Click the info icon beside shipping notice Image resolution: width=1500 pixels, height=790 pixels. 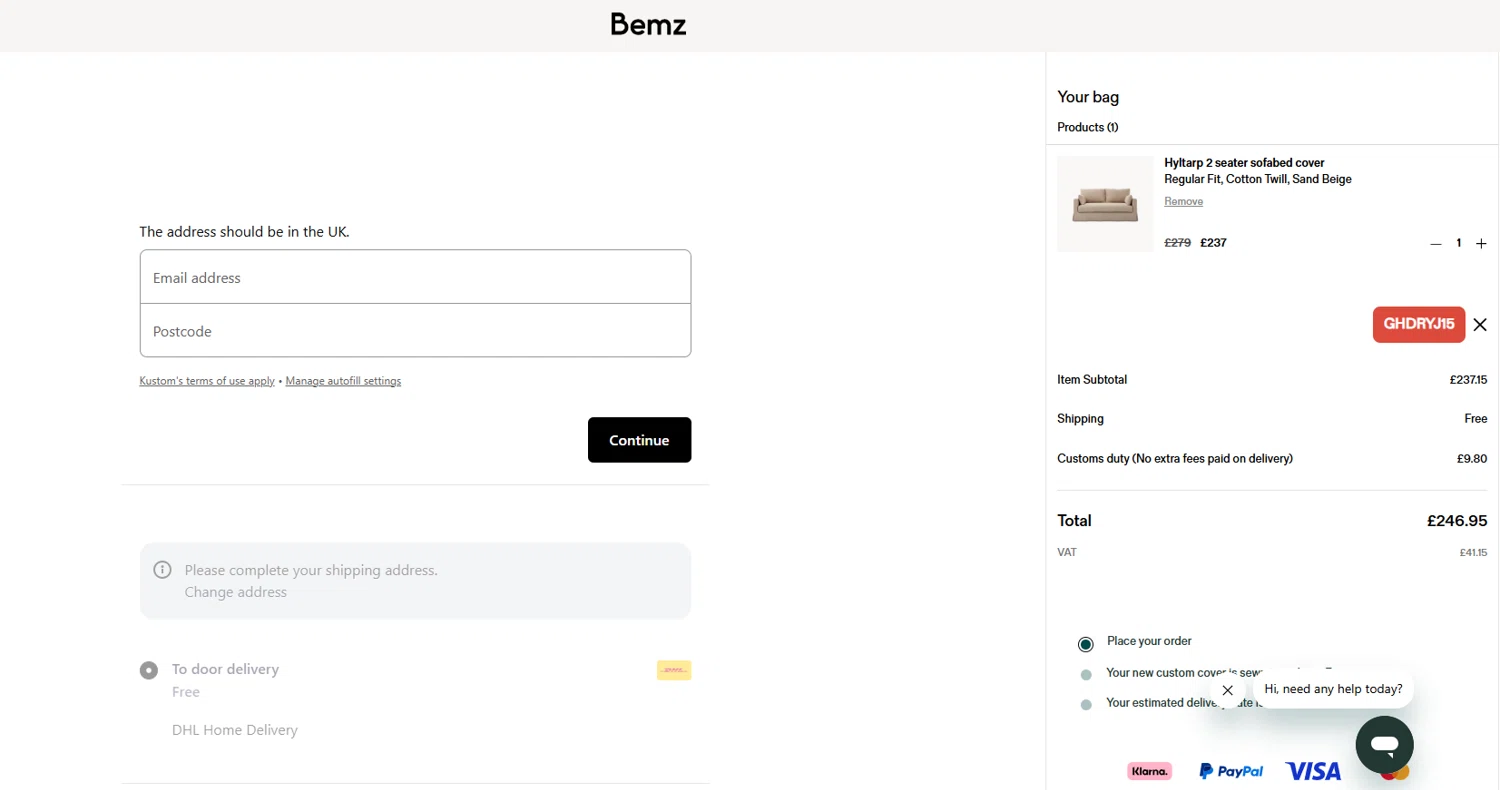point(162,570)
